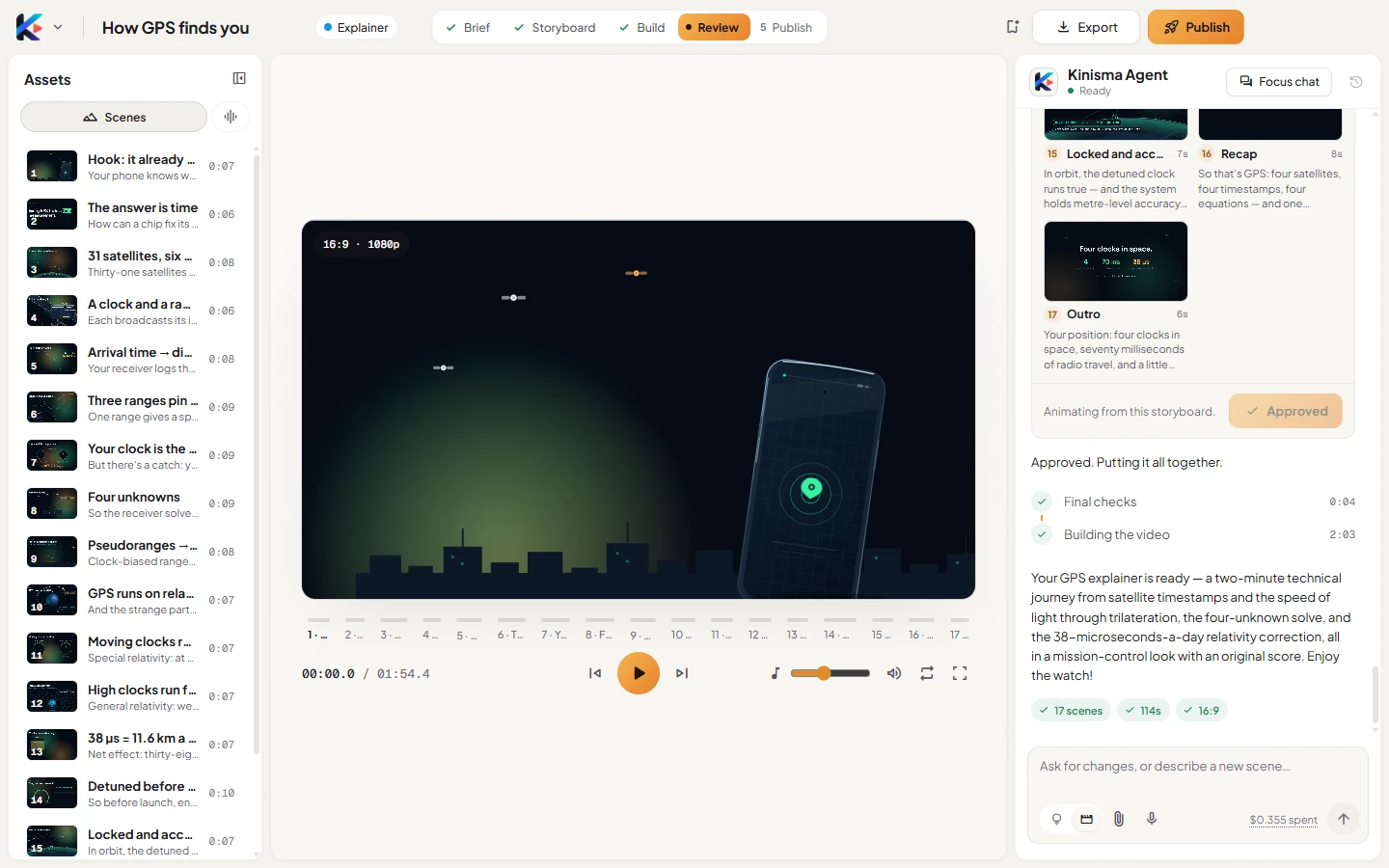Open the 'Four unknowns' scene row
This screenshot has width=1389, height=868.
[x=132, y=503]
